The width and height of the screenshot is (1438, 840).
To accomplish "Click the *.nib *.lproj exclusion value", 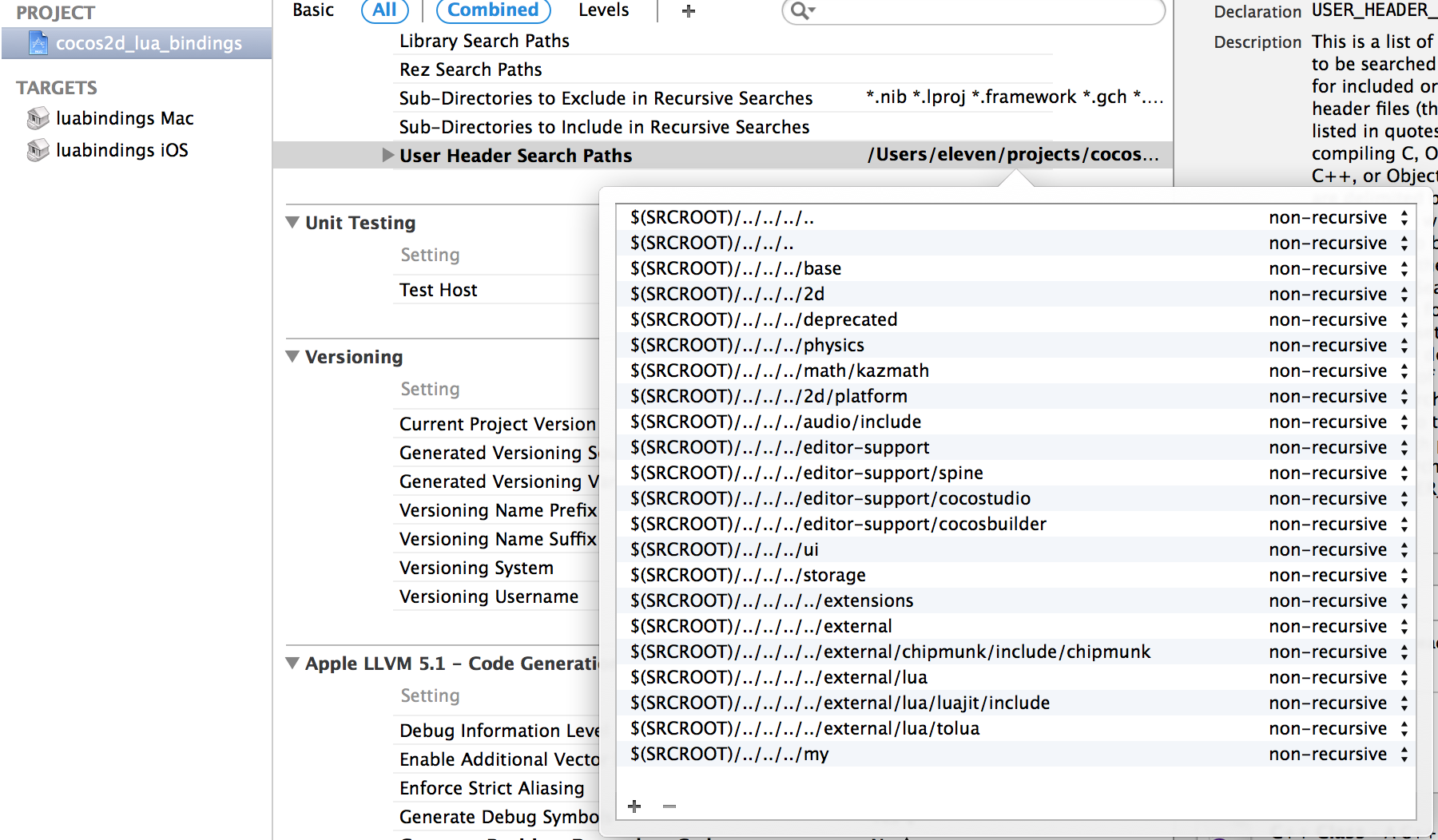I will (x=1015, y=97).
